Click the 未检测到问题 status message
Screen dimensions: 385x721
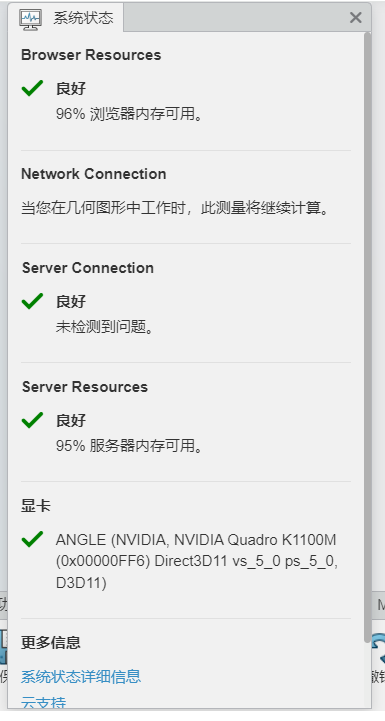point(104,327)
